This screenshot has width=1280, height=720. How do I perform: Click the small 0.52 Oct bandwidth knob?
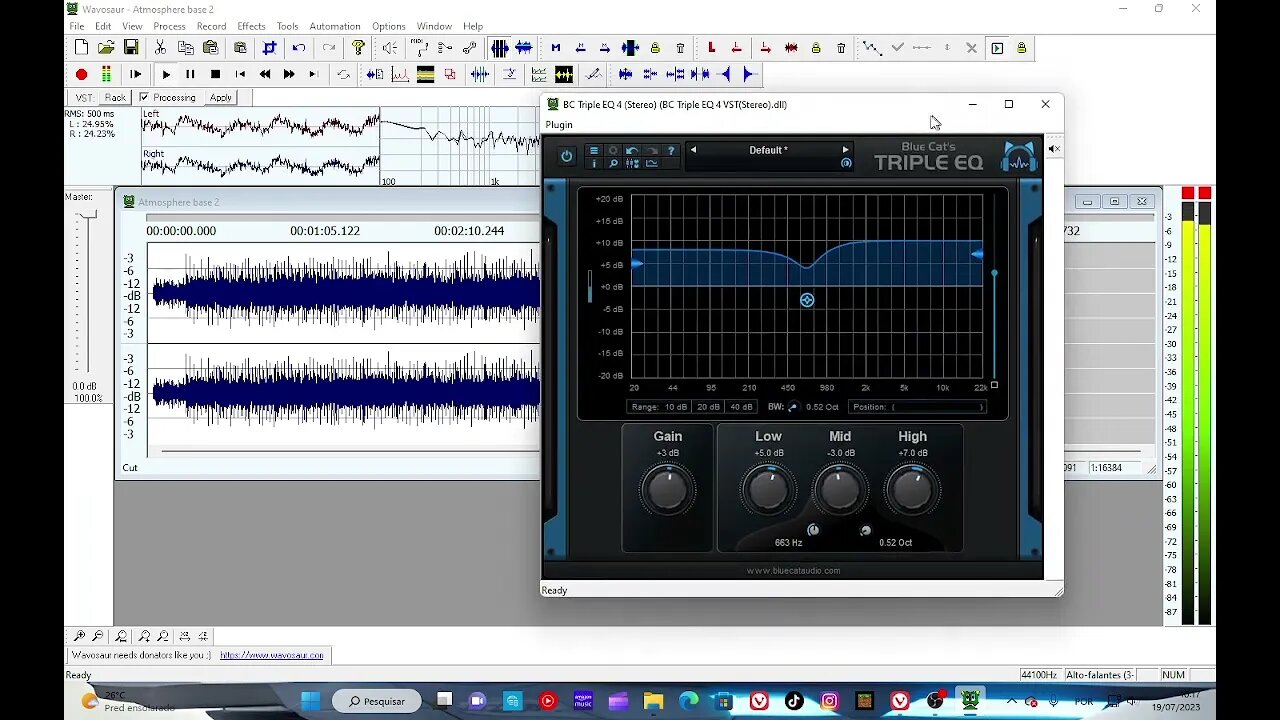[x=865, y=530]
